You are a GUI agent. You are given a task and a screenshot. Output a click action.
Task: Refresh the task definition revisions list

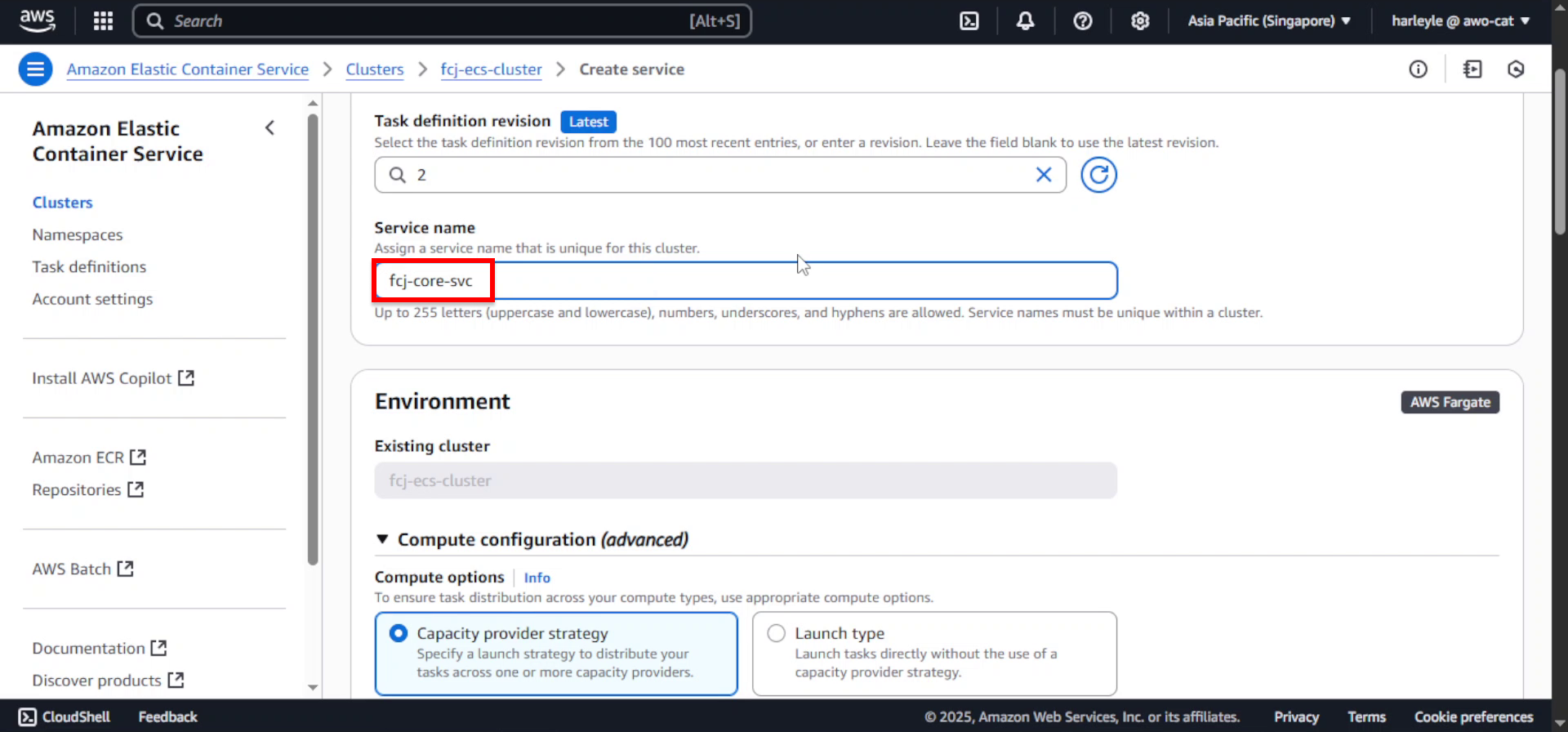pyautogui.click(x=1099, y=175)
